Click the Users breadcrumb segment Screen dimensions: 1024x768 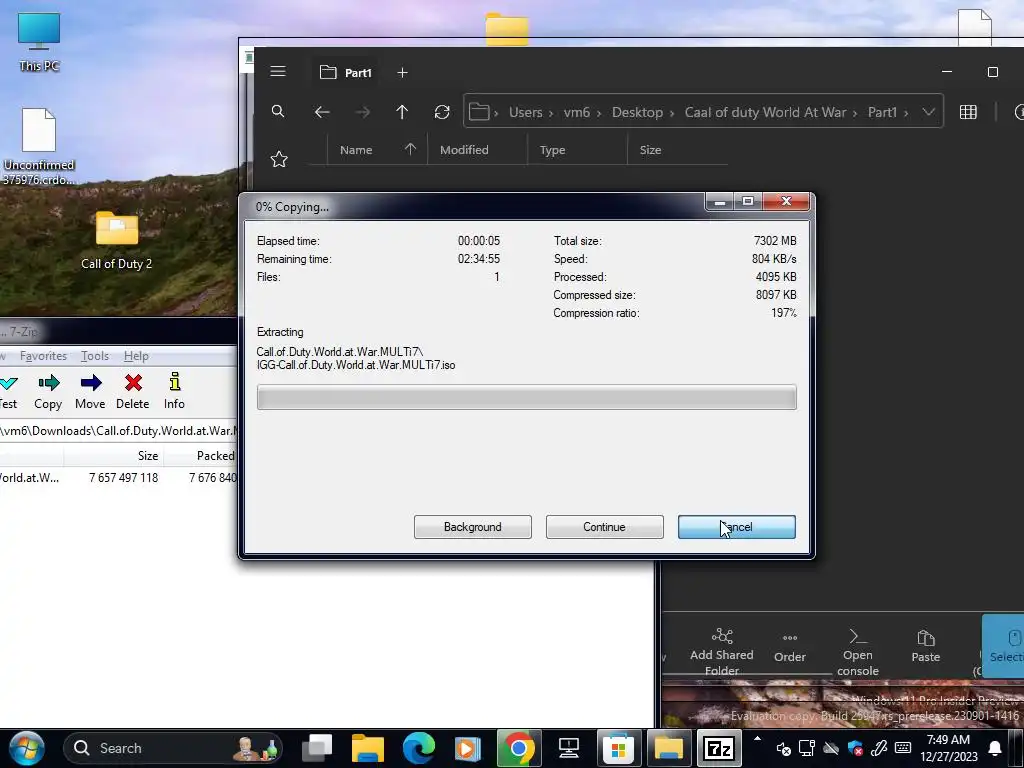click(x=526, y=112)
